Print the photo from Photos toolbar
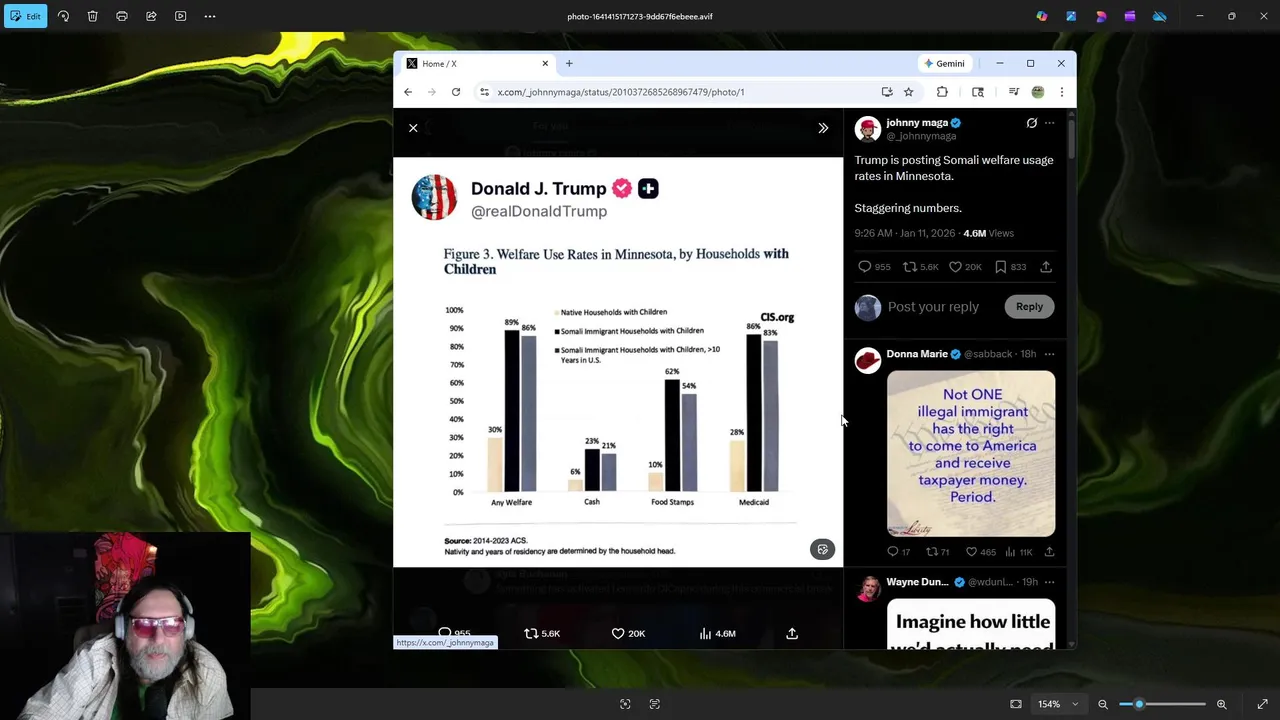1280x720 pixels. (122, 16)
